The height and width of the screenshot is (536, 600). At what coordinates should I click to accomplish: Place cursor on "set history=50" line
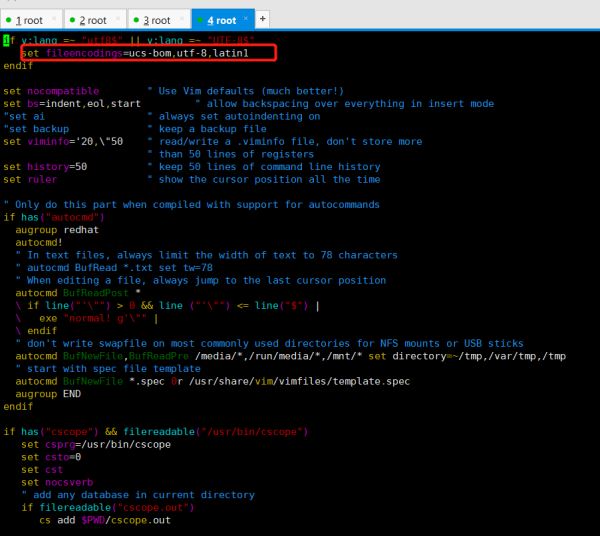pos(45,167)
